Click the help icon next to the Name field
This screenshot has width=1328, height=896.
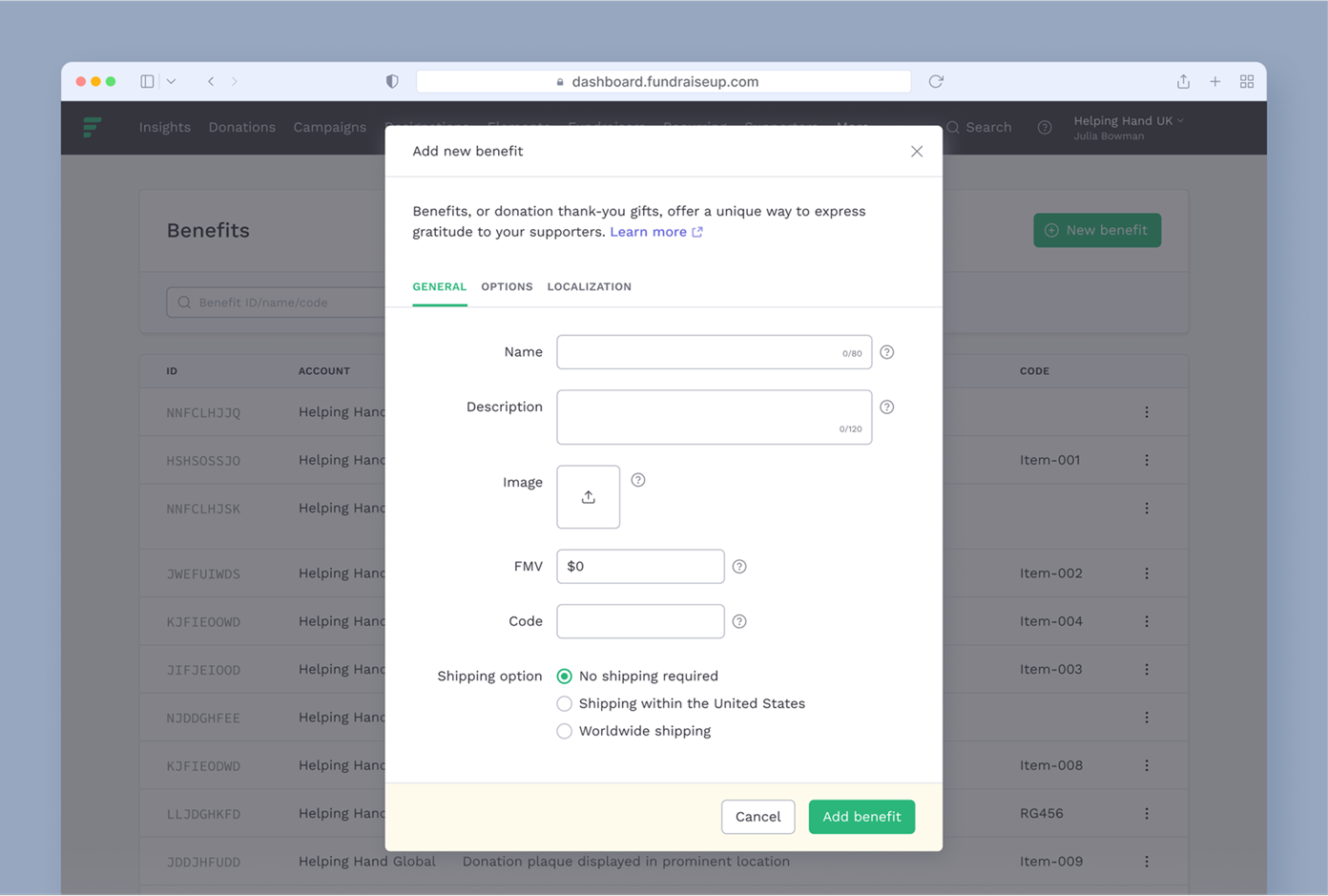[x=886, y=352]
